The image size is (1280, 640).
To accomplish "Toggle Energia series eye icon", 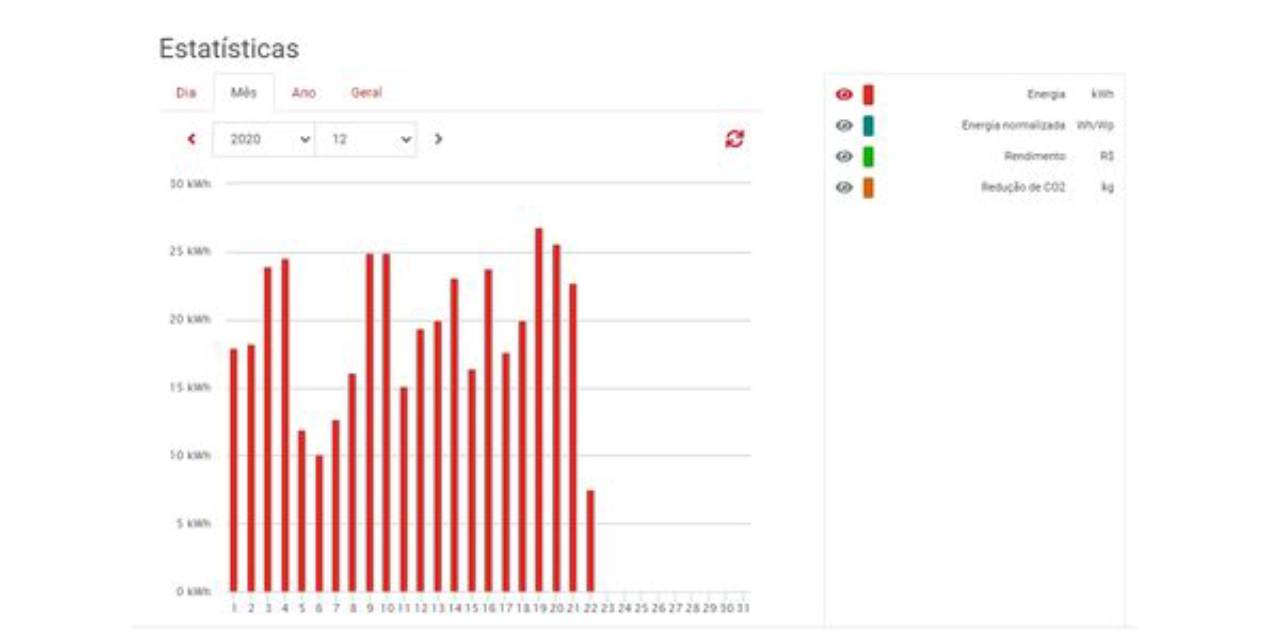I will pyautogui.click(x=844, y=95).
